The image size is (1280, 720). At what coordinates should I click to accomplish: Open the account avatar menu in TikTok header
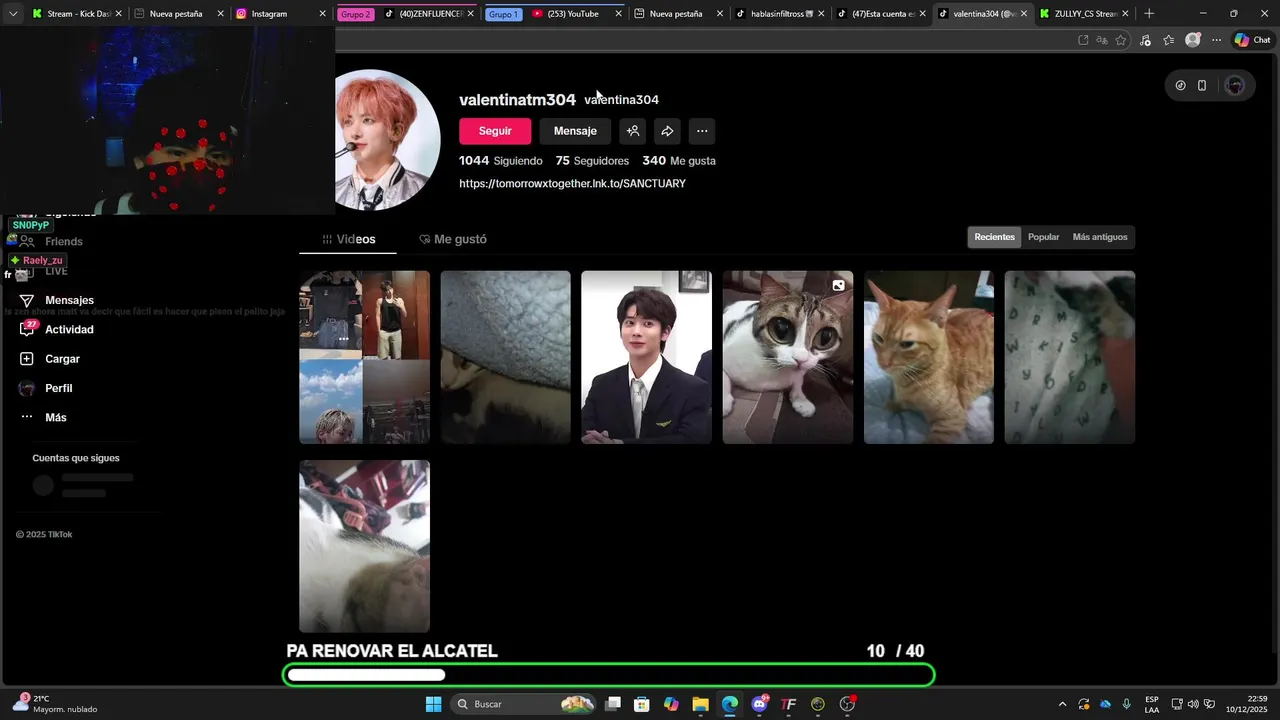click(x=1234, y=86)
